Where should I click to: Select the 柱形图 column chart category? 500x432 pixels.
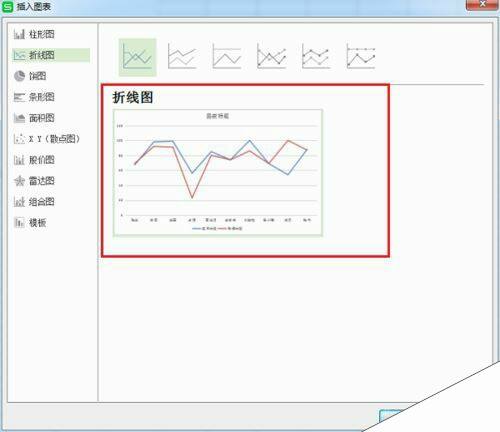point(34,34)
